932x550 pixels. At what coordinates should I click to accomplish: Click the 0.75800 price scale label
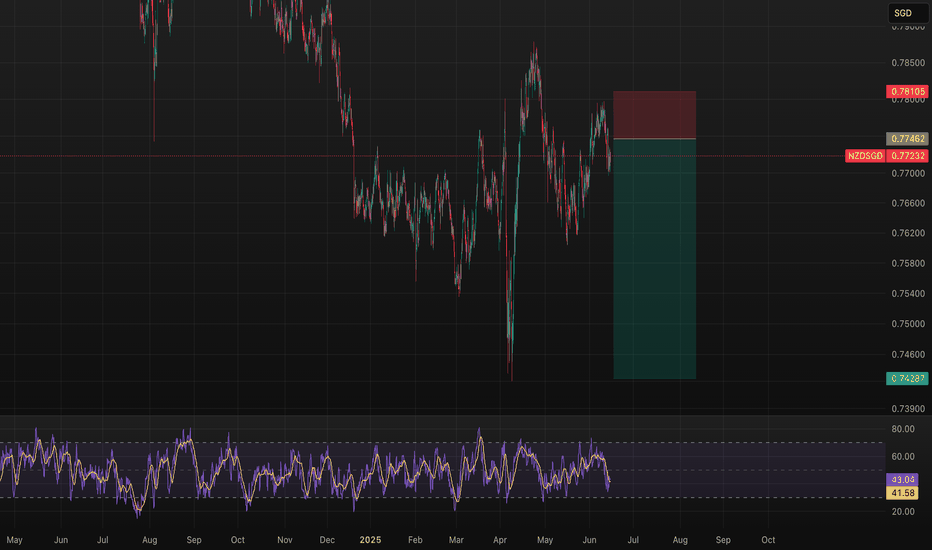908,263
